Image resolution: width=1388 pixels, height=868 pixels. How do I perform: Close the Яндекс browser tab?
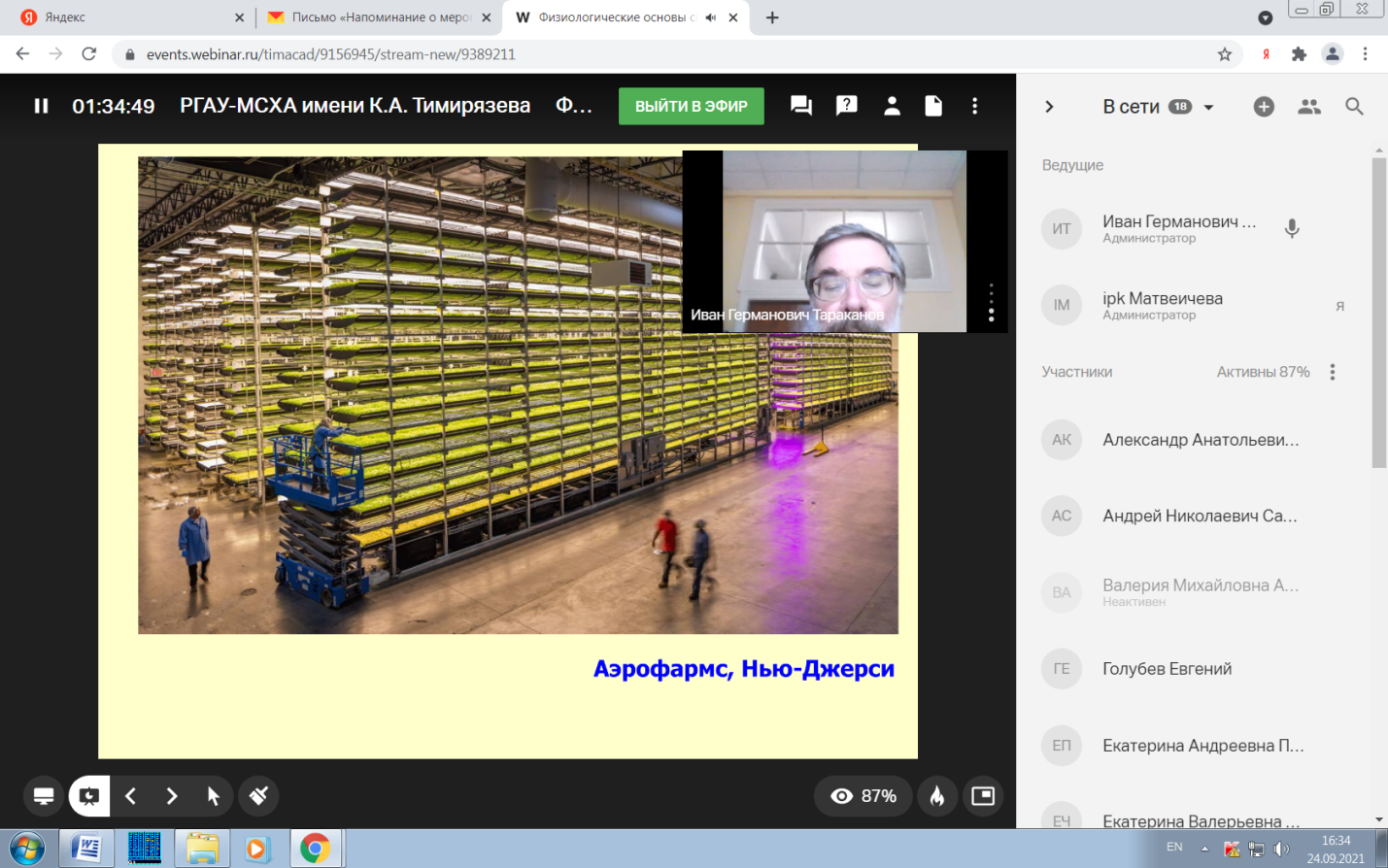tap(240, 17)
